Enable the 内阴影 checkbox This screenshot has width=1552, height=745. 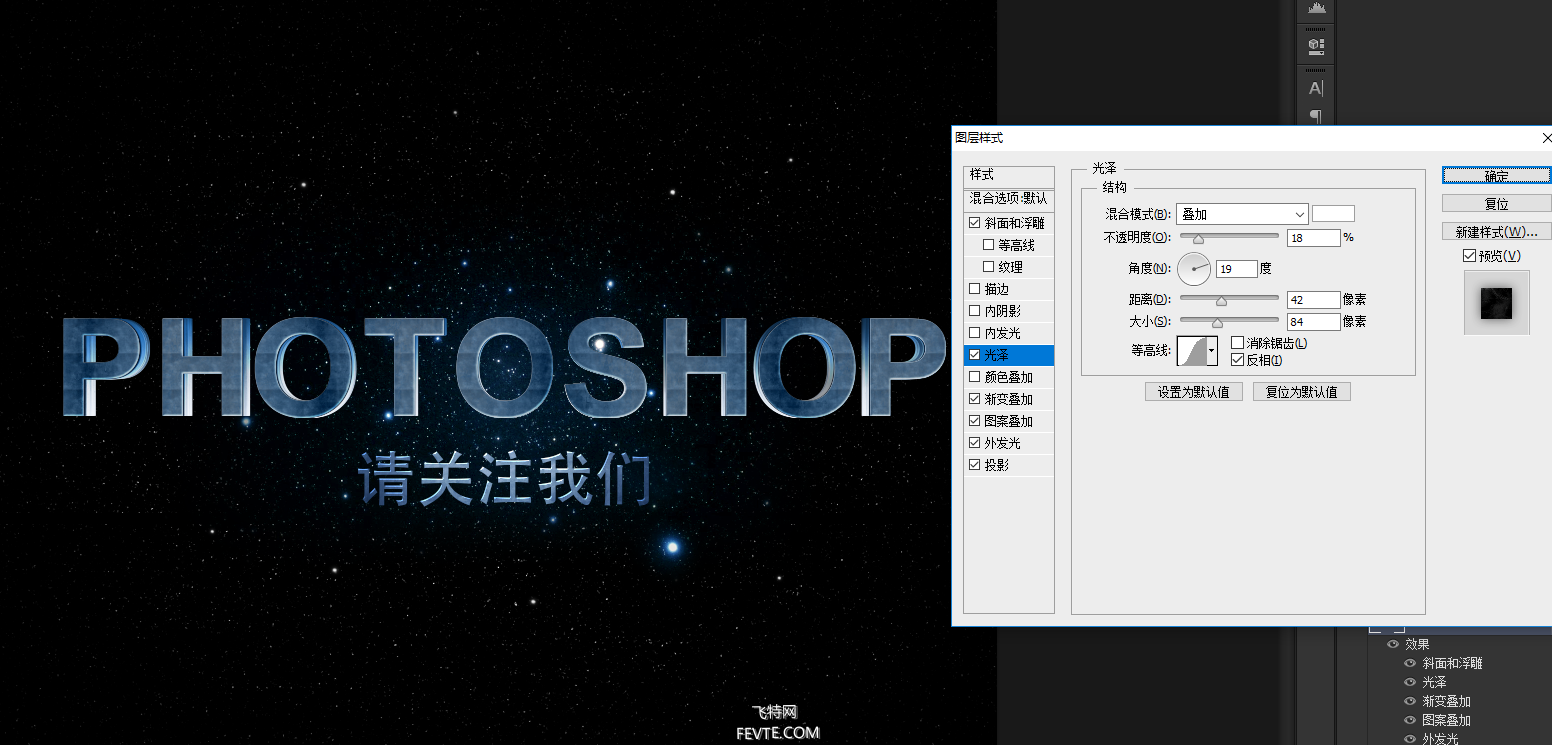tap(975, 311)
